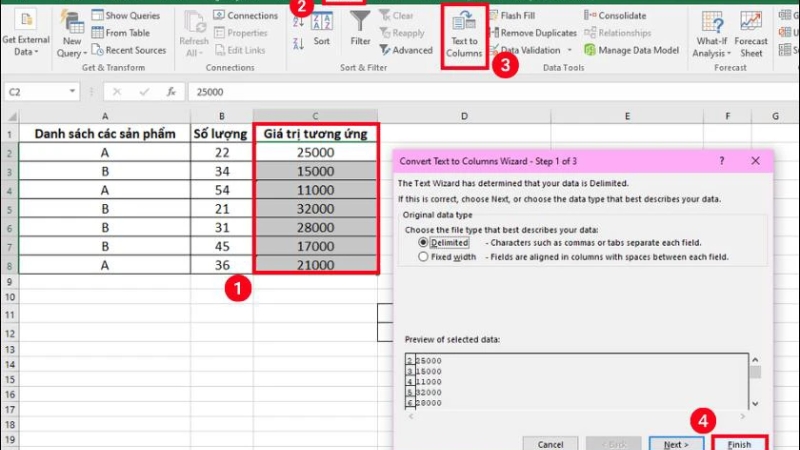Open the Sort dialog button

[321, 29]
